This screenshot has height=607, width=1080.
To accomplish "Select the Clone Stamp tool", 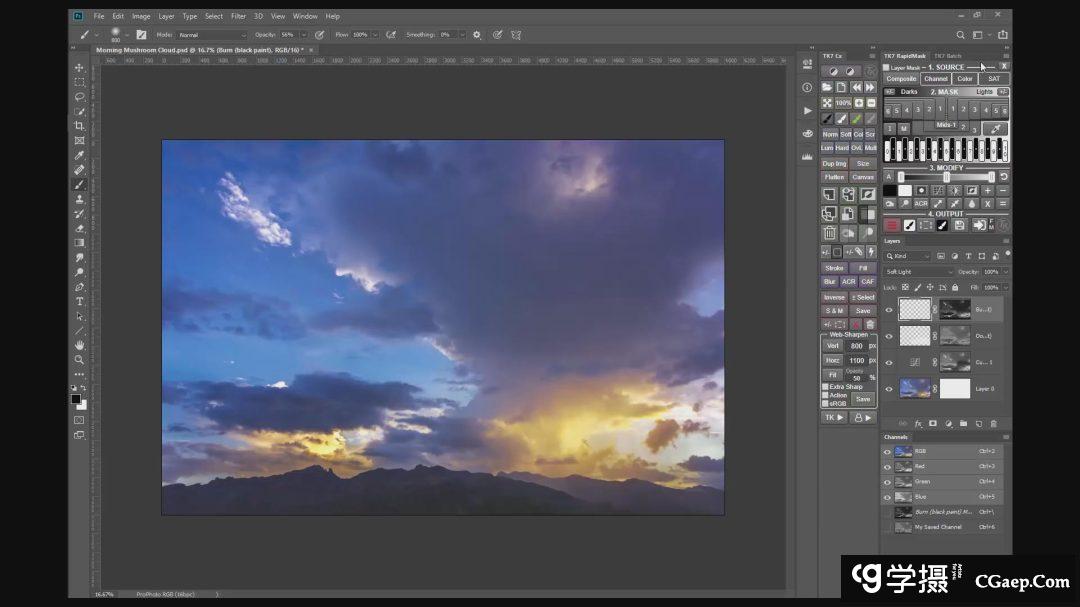I will (x=79, y=199).
